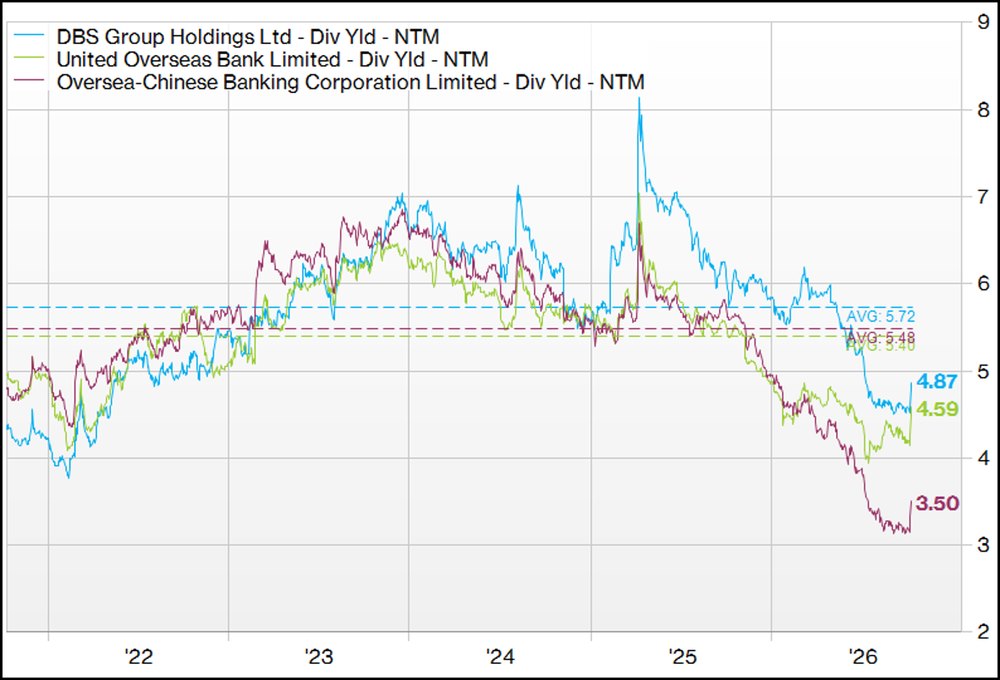
Task: Click the AVG: 5.48 average label
Action: 881,337
